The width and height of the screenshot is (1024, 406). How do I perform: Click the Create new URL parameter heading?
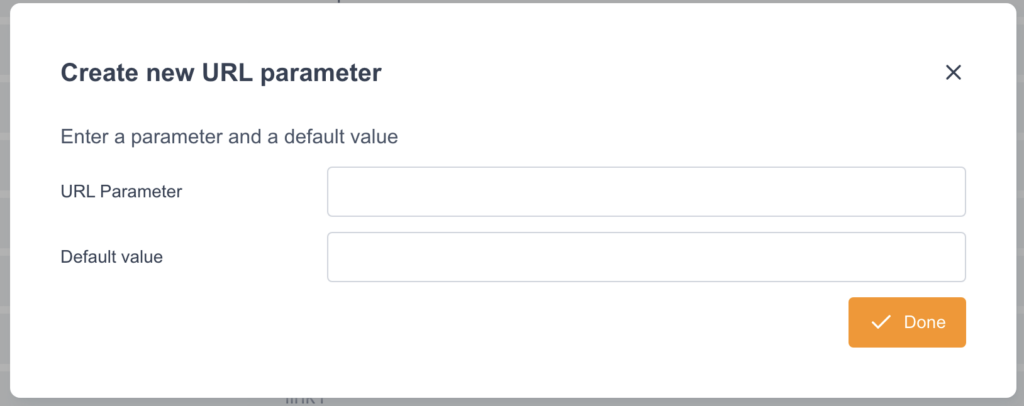(221, 73)
